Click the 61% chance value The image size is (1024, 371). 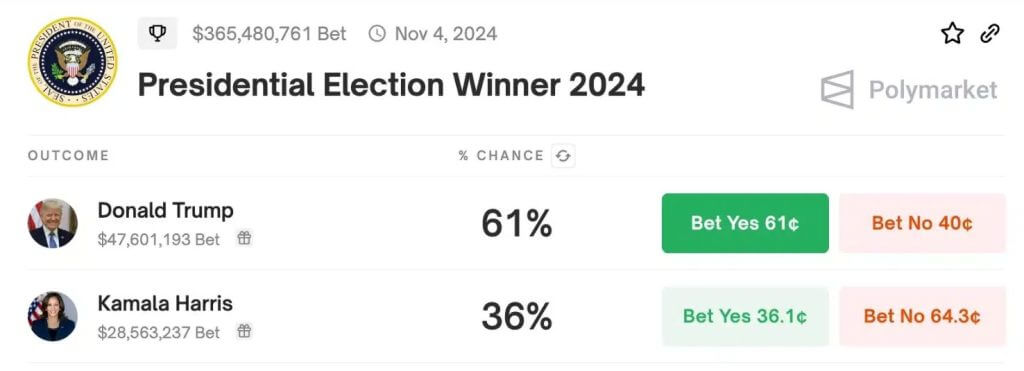click(517, 224)
